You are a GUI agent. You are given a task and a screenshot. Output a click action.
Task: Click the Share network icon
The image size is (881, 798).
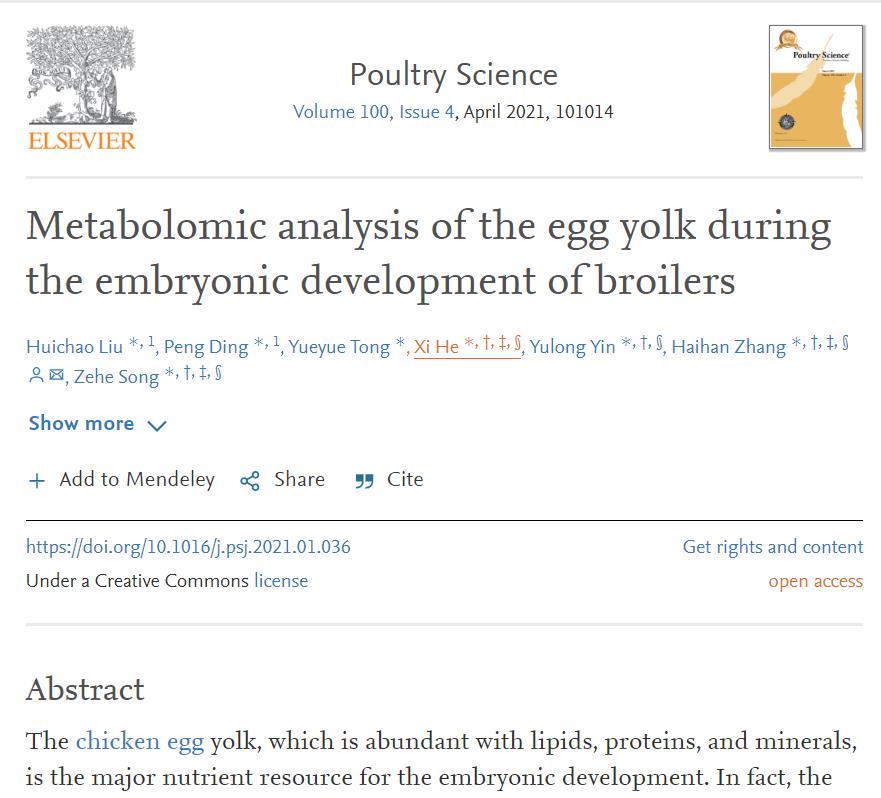click(x=250, y=481)
